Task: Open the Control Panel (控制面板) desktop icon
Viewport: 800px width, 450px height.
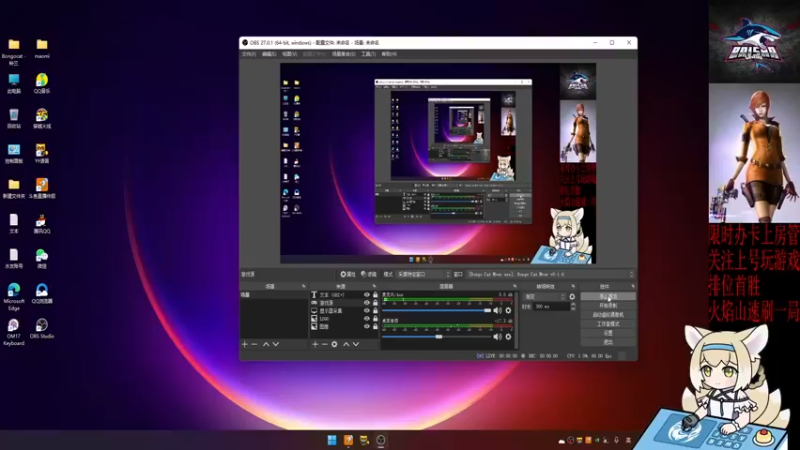Action: [x=14, y=153]
